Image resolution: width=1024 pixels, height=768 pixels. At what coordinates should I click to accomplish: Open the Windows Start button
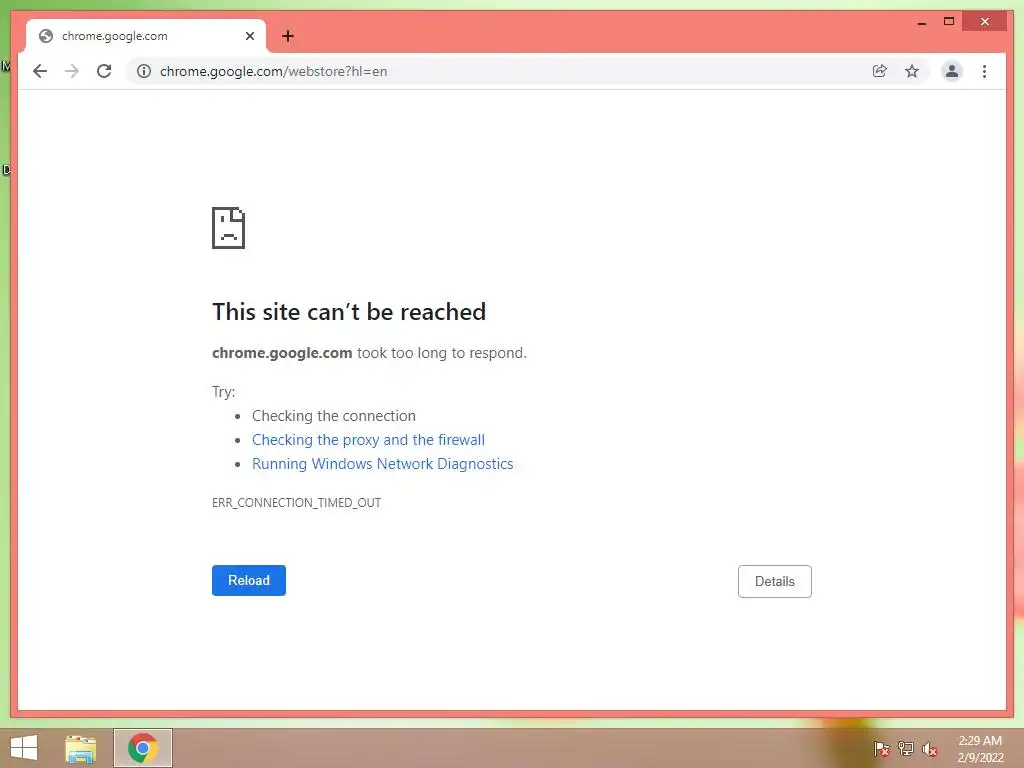pyautogui.click(x=24, y=748)
